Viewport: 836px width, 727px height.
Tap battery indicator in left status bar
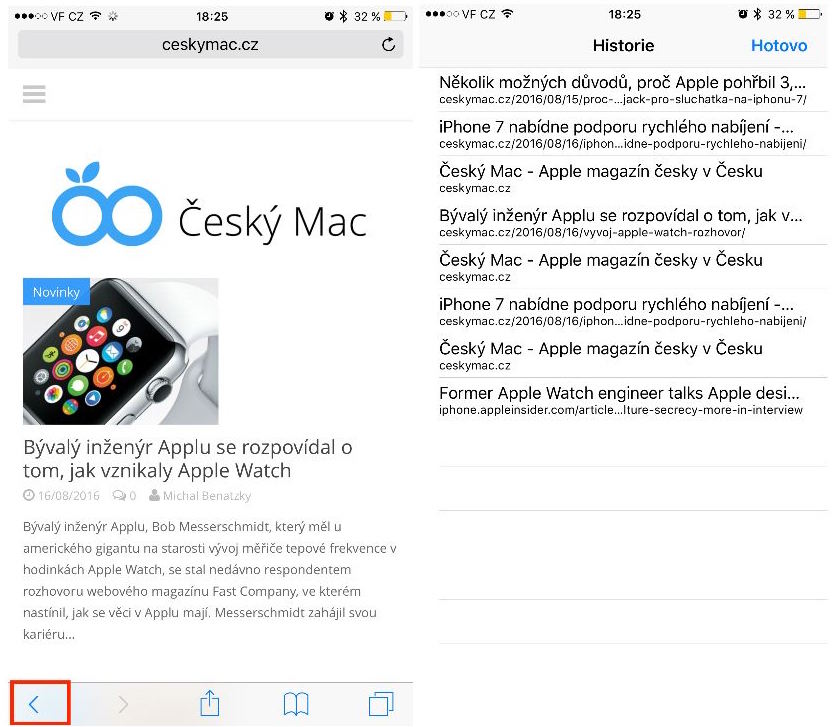[396, 17]
